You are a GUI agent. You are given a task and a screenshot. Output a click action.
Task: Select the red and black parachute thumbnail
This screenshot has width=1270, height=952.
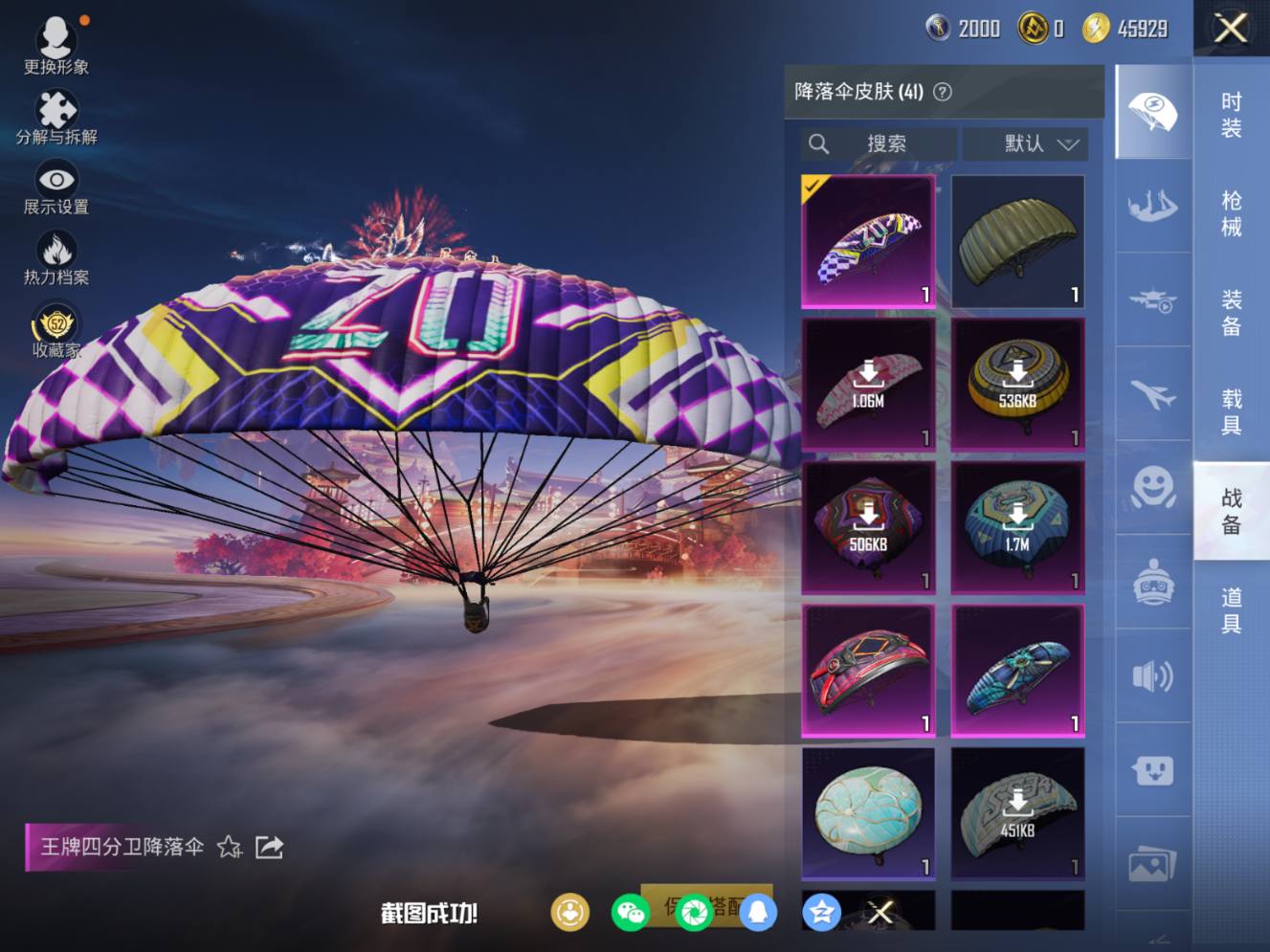(x=868, y=671)
